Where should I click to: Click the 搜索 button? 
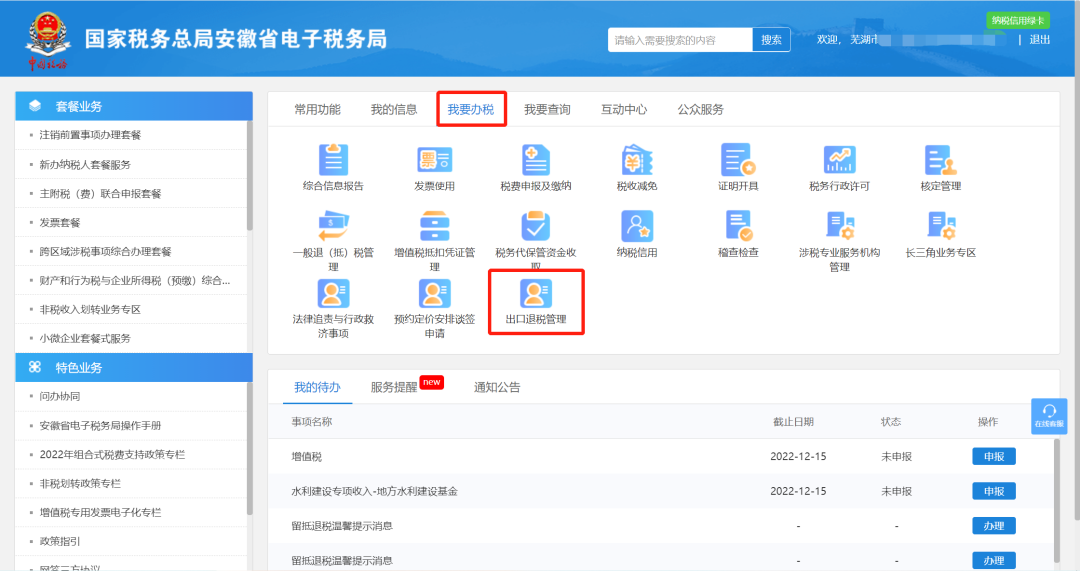click(771, 40)
